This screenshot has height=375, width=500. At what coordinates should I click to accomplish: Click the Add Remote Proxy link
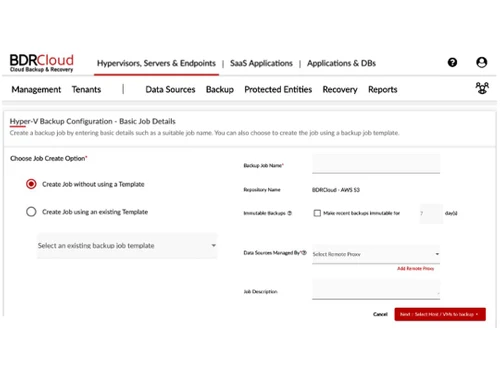click(x=415, y=268)
